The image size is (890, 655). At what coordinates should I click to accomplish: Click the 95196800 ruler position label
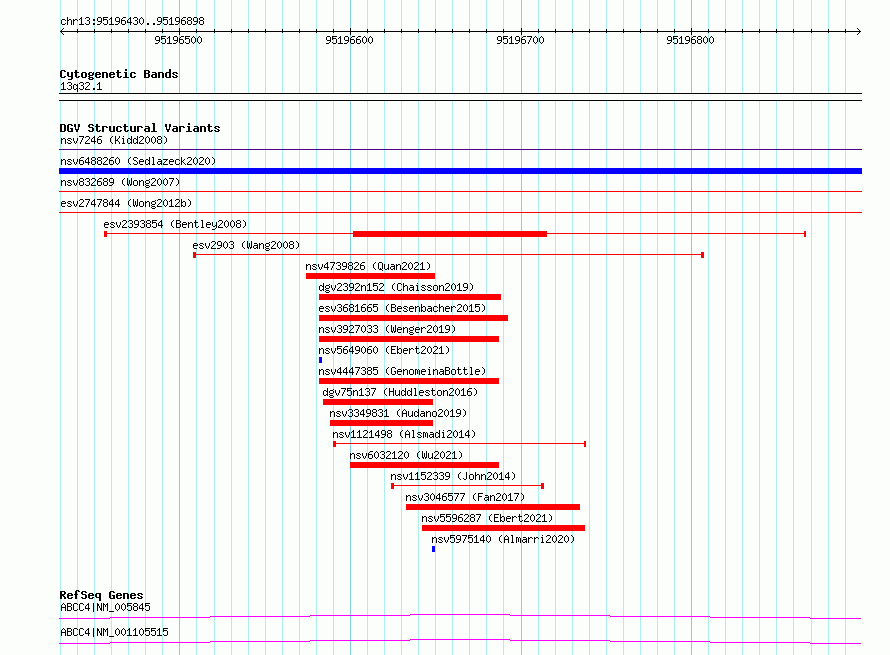690,40
